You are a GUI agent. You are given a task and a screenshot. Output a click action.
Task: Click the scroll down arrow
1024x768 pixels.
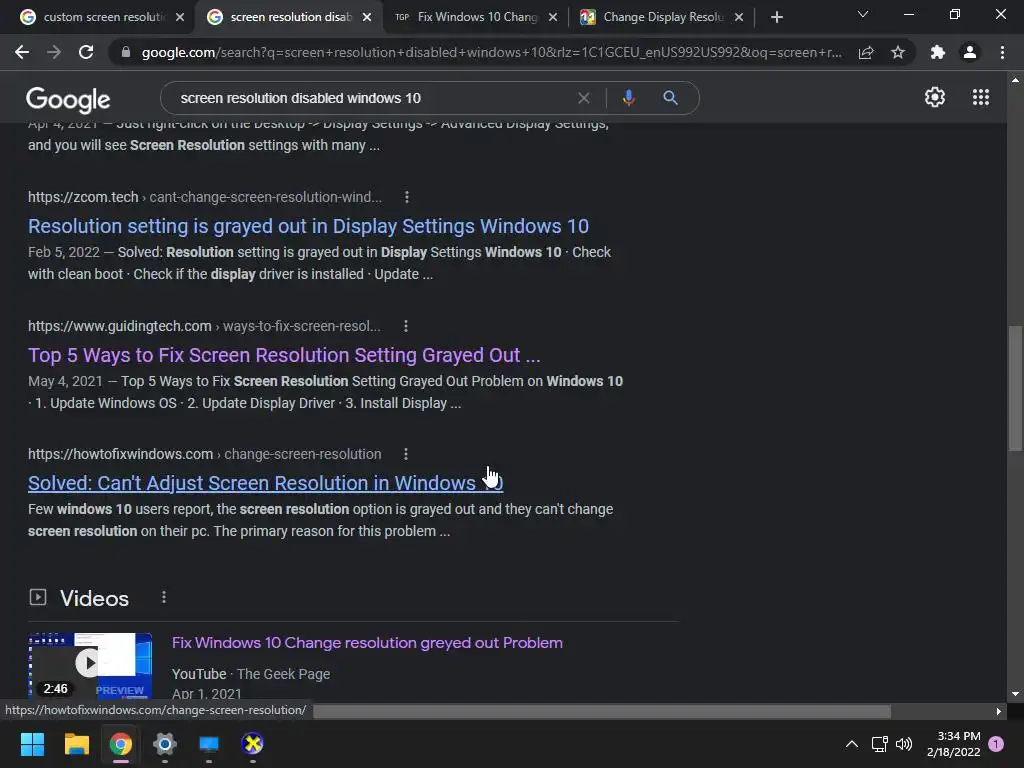pyautogui.click(x=1015, y=694)
